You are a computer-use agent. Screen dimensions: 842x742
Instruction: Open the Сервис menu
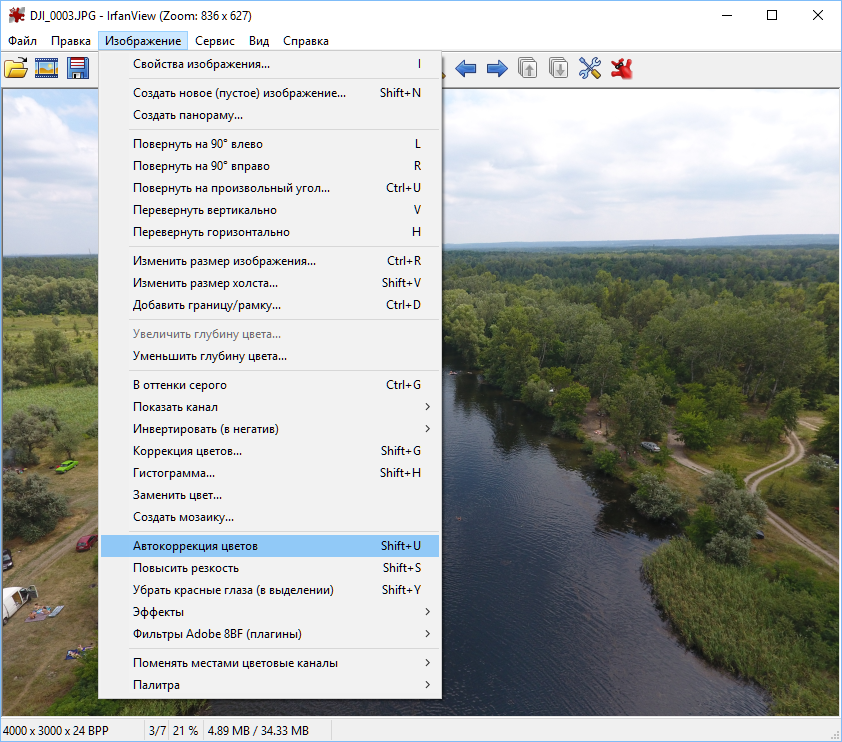[x=215, y=41]
